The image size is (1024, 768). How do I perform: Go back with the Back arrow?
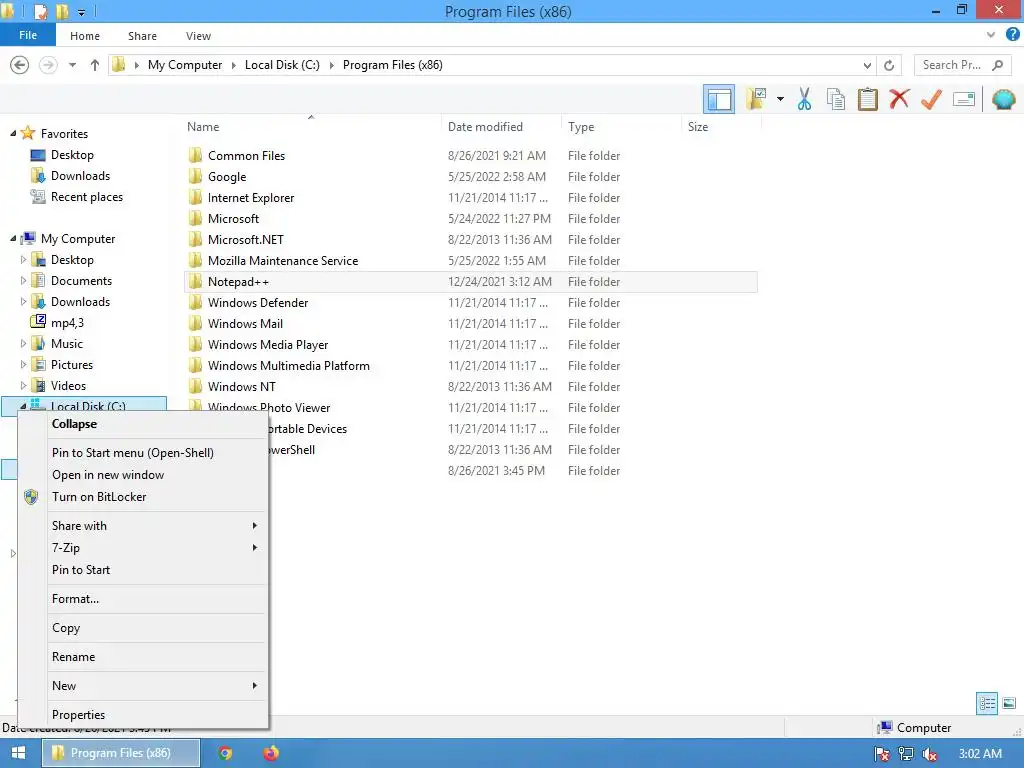[x=20, y=65]
